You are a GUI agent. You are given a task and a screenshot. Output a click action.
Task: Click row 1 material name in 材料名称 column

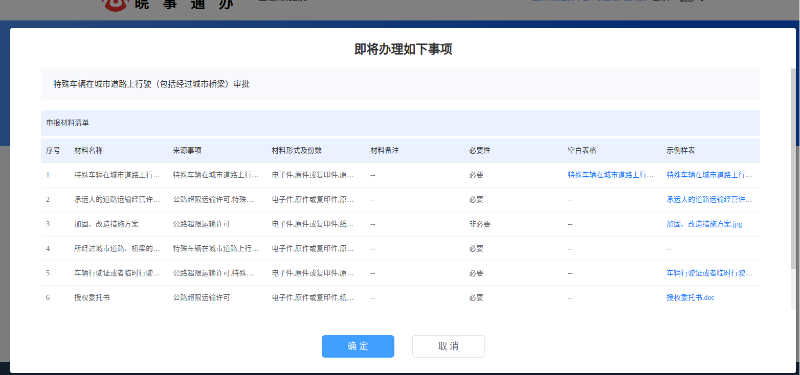pyautogui.click(x=117, y=174)
